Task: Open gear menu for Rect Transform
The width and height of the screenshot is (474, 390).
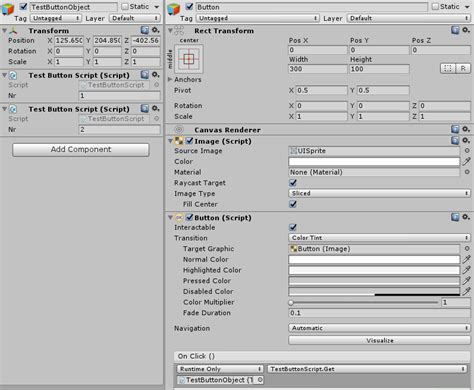Action: pyautogui.click(x=466, y=30)
